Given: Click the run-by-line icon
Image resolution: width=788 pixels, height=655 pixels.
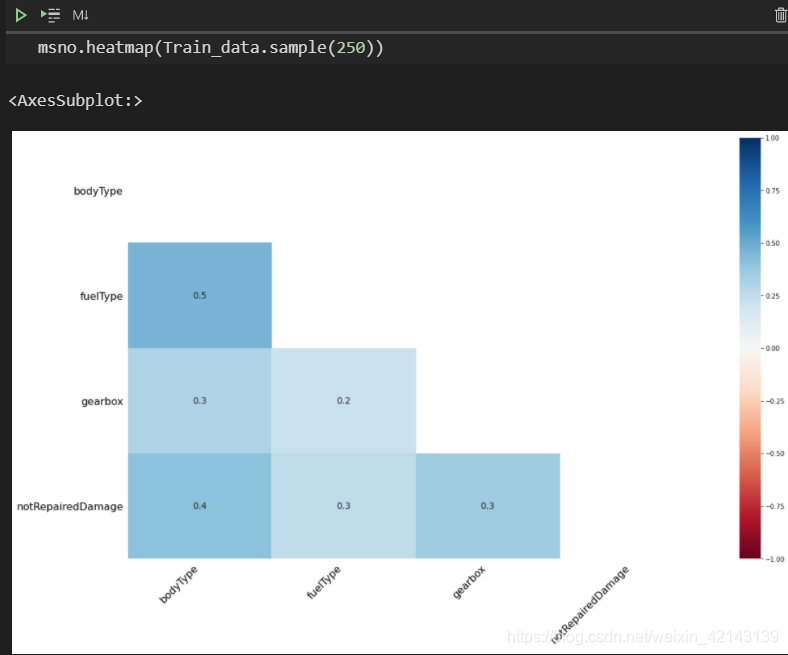Looking at the screenshot, I should point(50,15).
